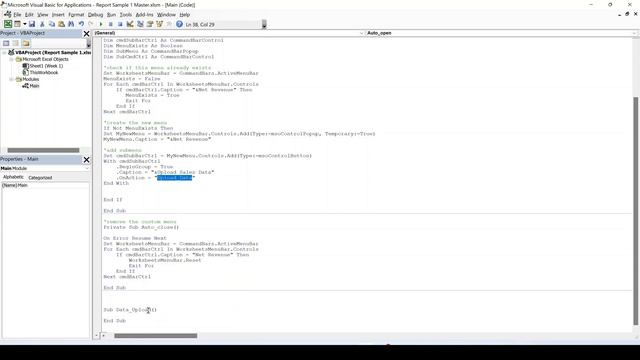Click View Object icon in Project panel
640x360 pixels.
[16, 43]
